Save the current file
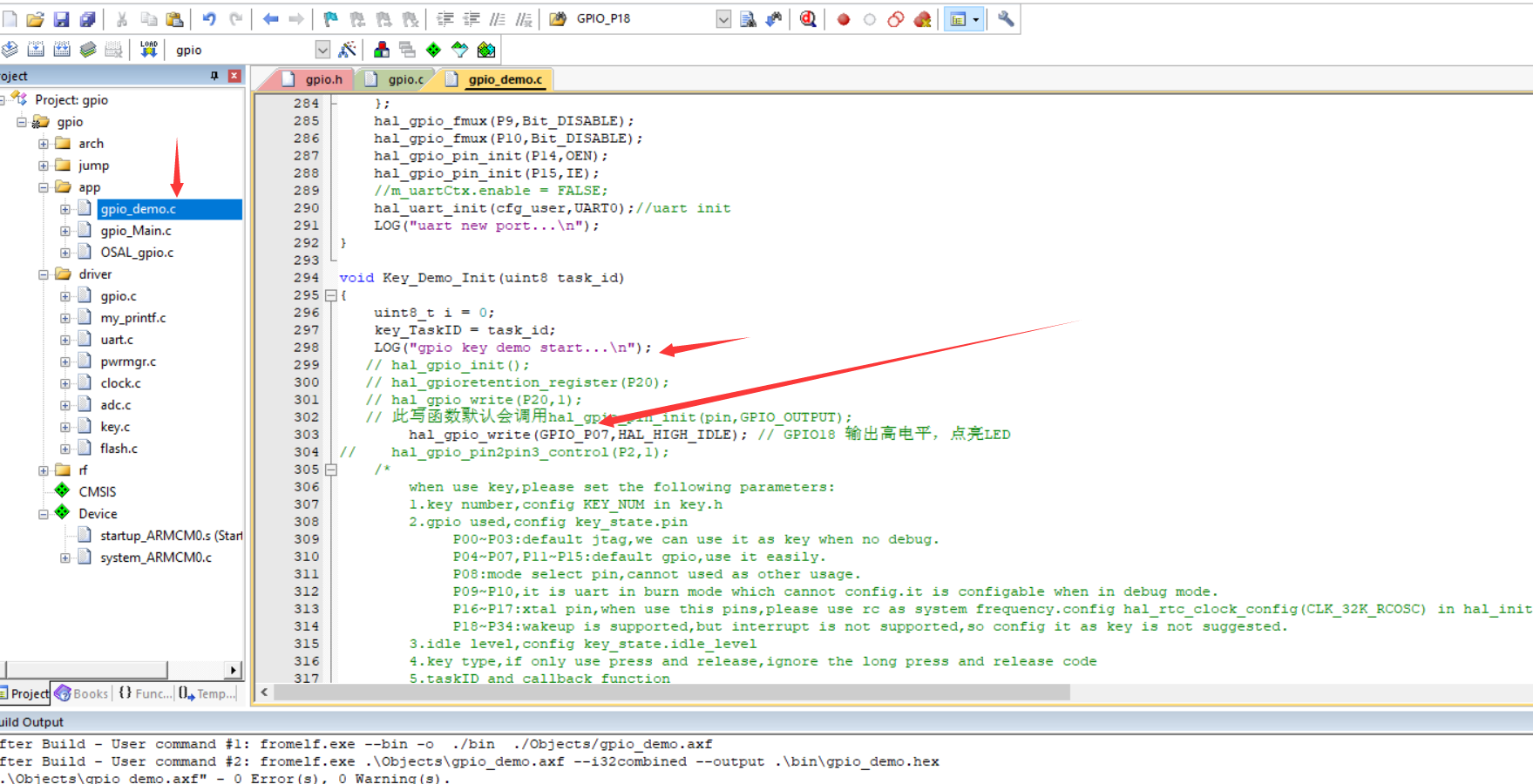This screenshot has height=784, width=1533. (x=61, y=19)
